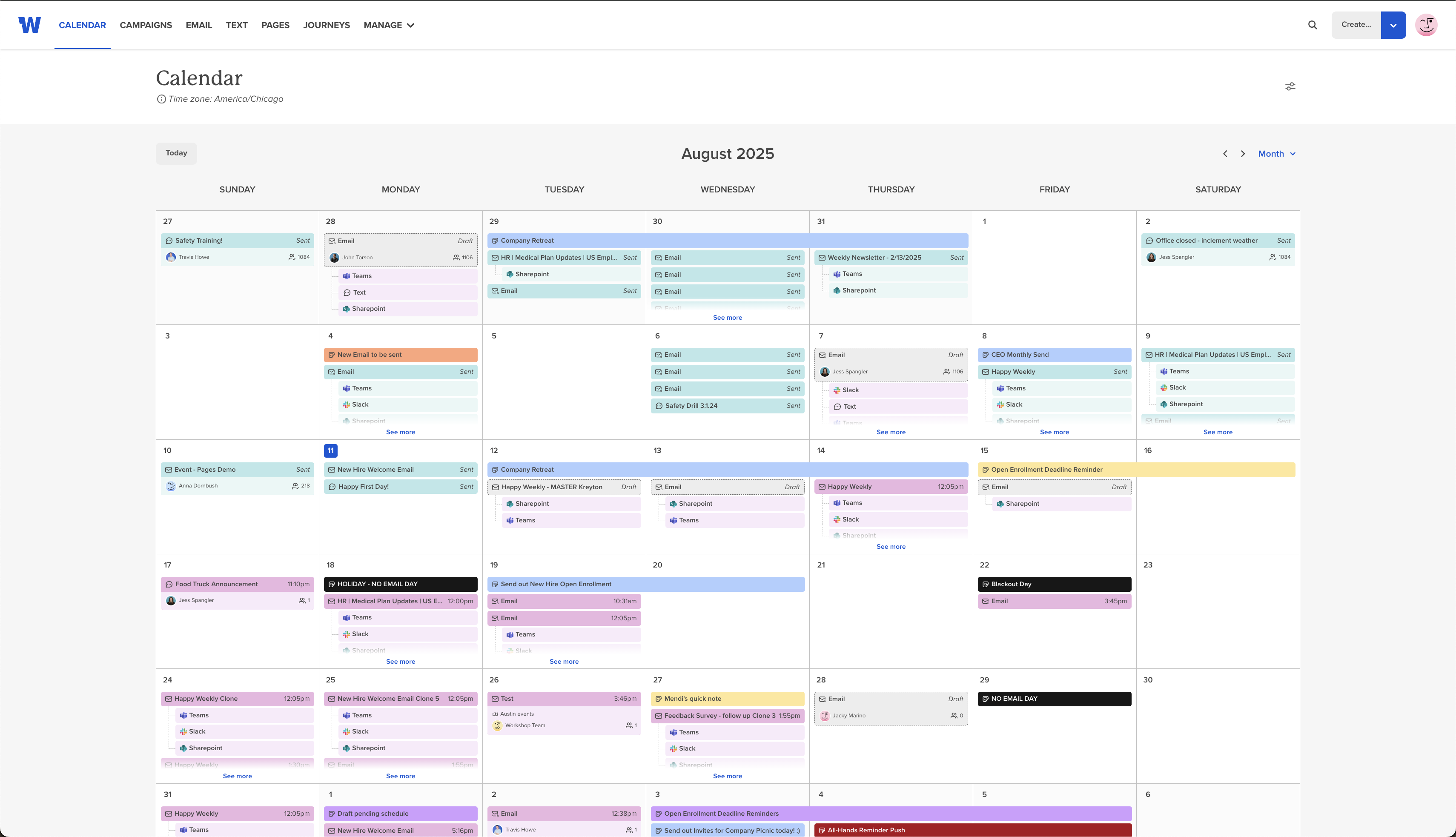This screenshot has width=1456, height=837.
Task: Click chat icon on Happy First Day!
Action: pyautogui.click(x=332, y=487)
